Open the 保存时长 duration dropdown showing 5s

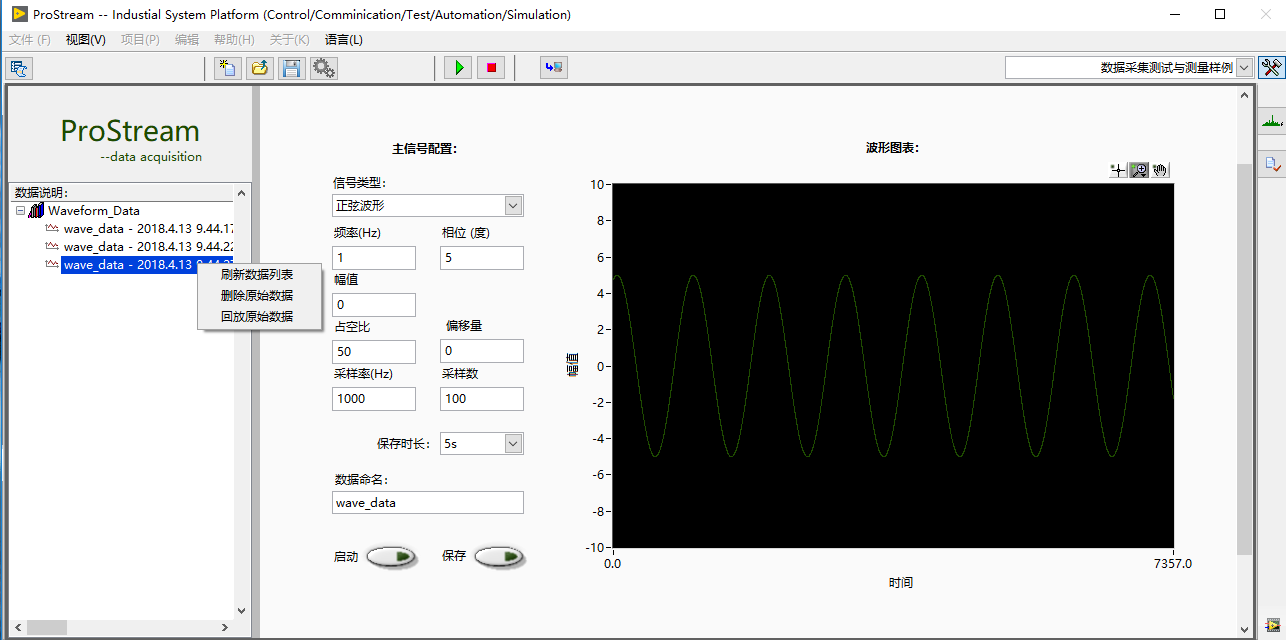click(513, 443)
